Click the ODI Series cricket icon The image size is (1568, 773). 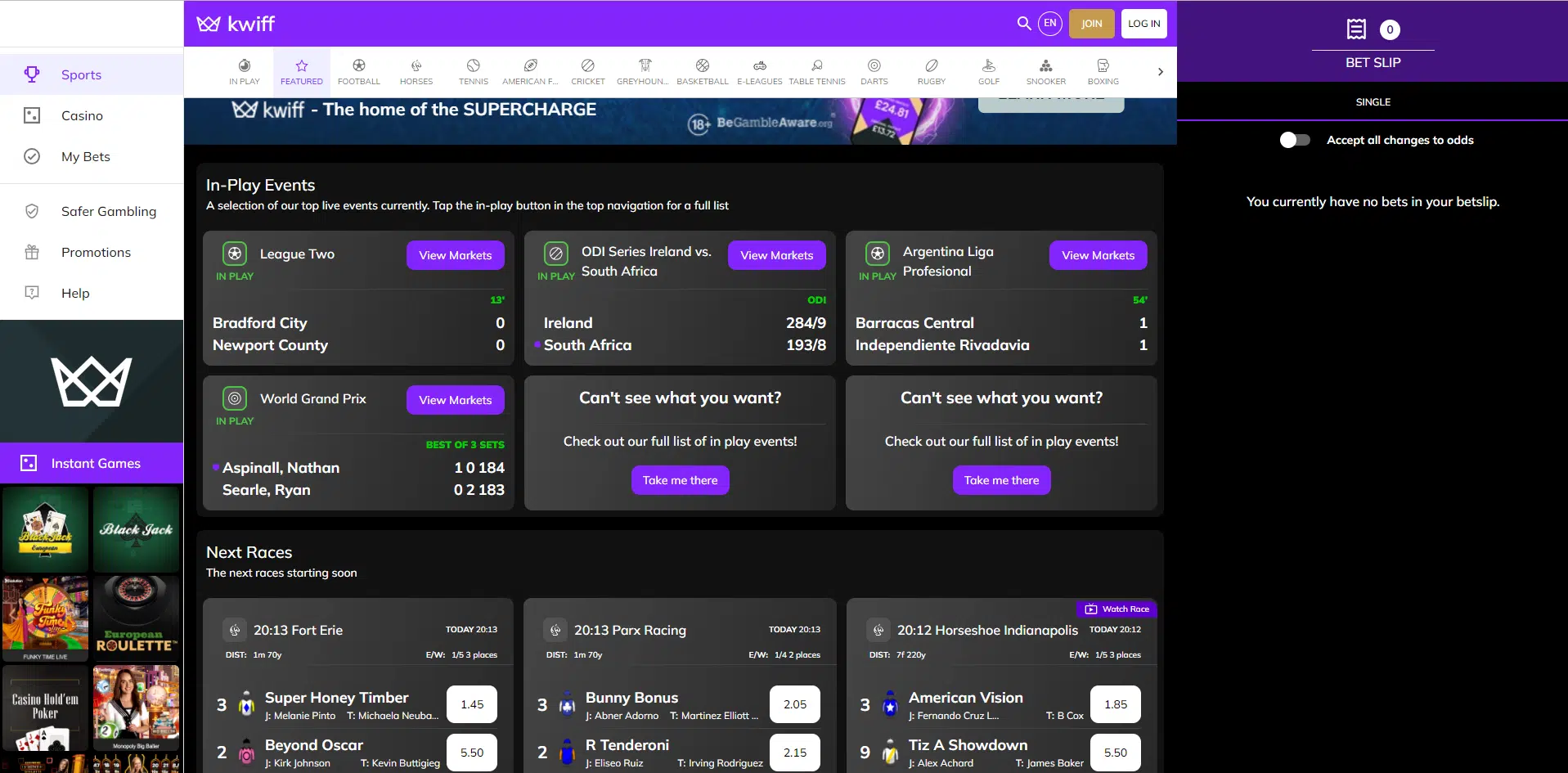[556, 254]
